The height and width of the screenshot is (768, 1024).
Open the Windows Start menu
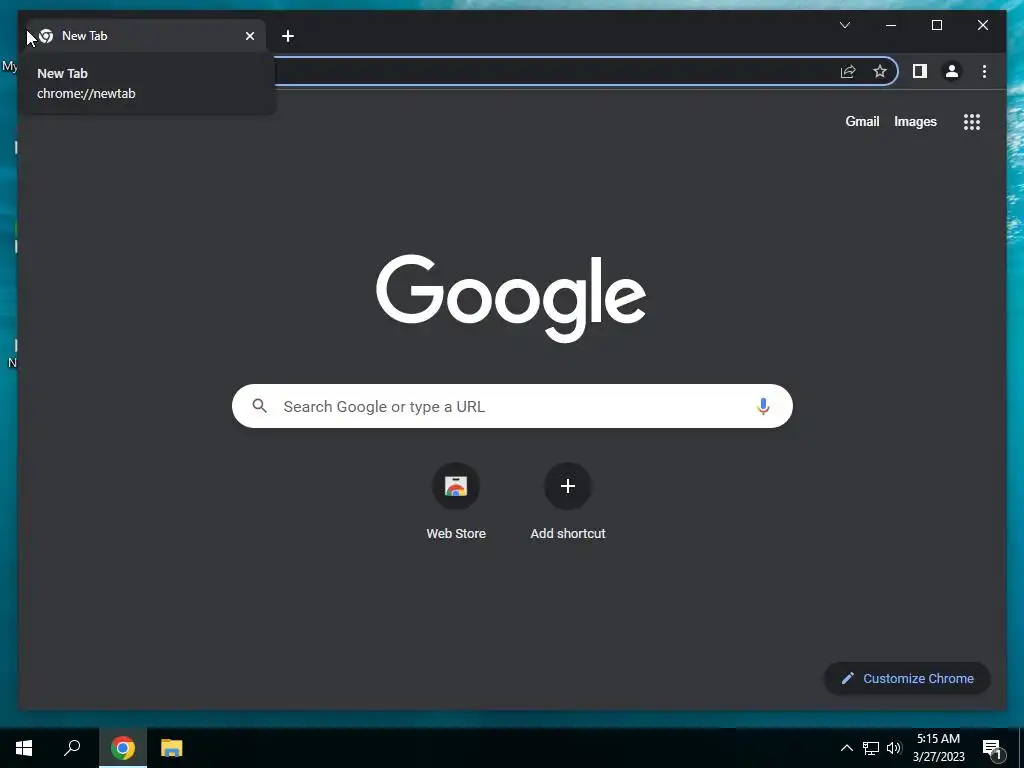24,748
